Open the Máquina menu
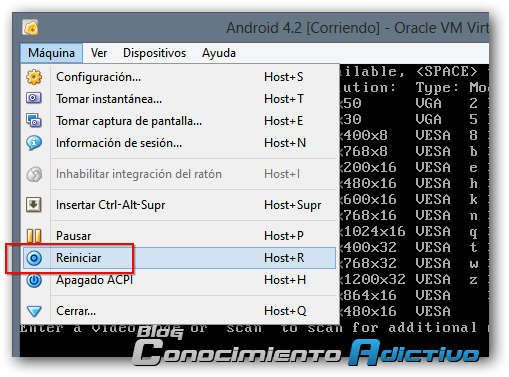509x377 pixels. click(x=51, y=53)
